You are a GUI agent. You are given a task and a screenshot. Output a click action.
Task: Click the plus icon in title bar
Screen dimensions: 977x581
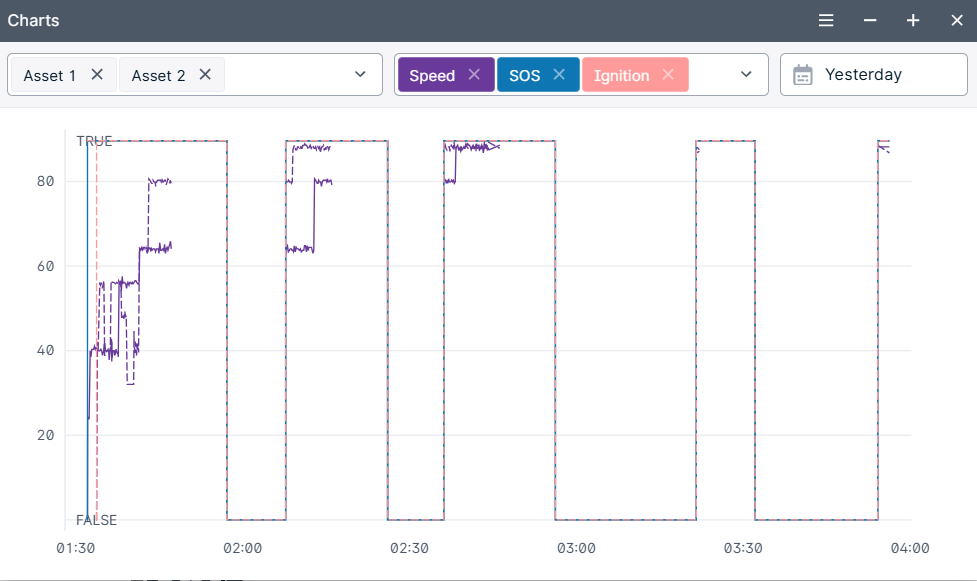point(913,21)
